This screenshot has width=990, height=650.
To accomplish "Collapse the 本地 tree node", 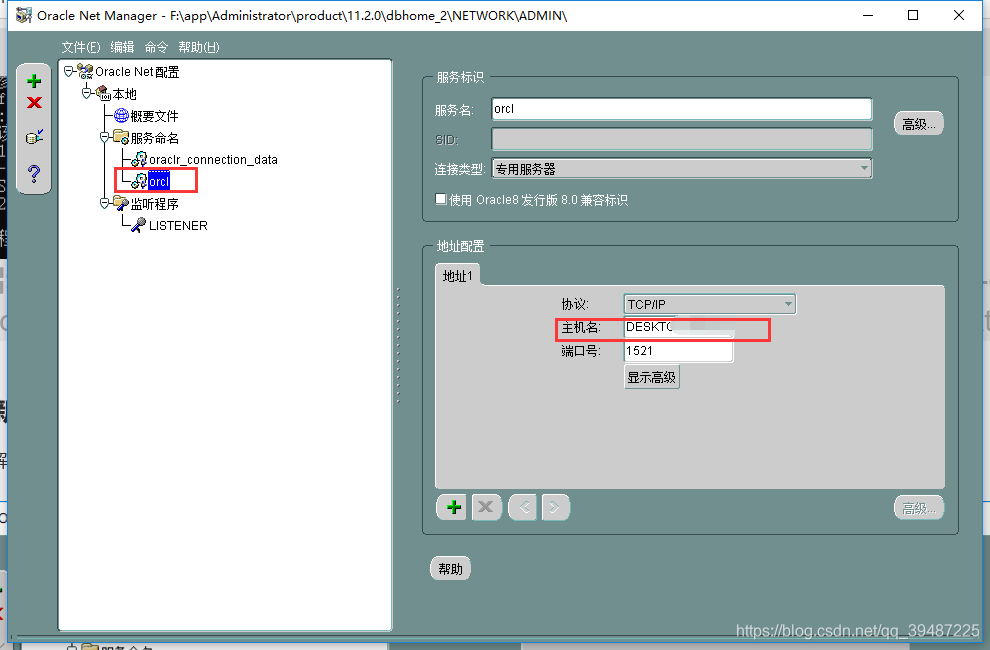I will click(x=86, y=93).
